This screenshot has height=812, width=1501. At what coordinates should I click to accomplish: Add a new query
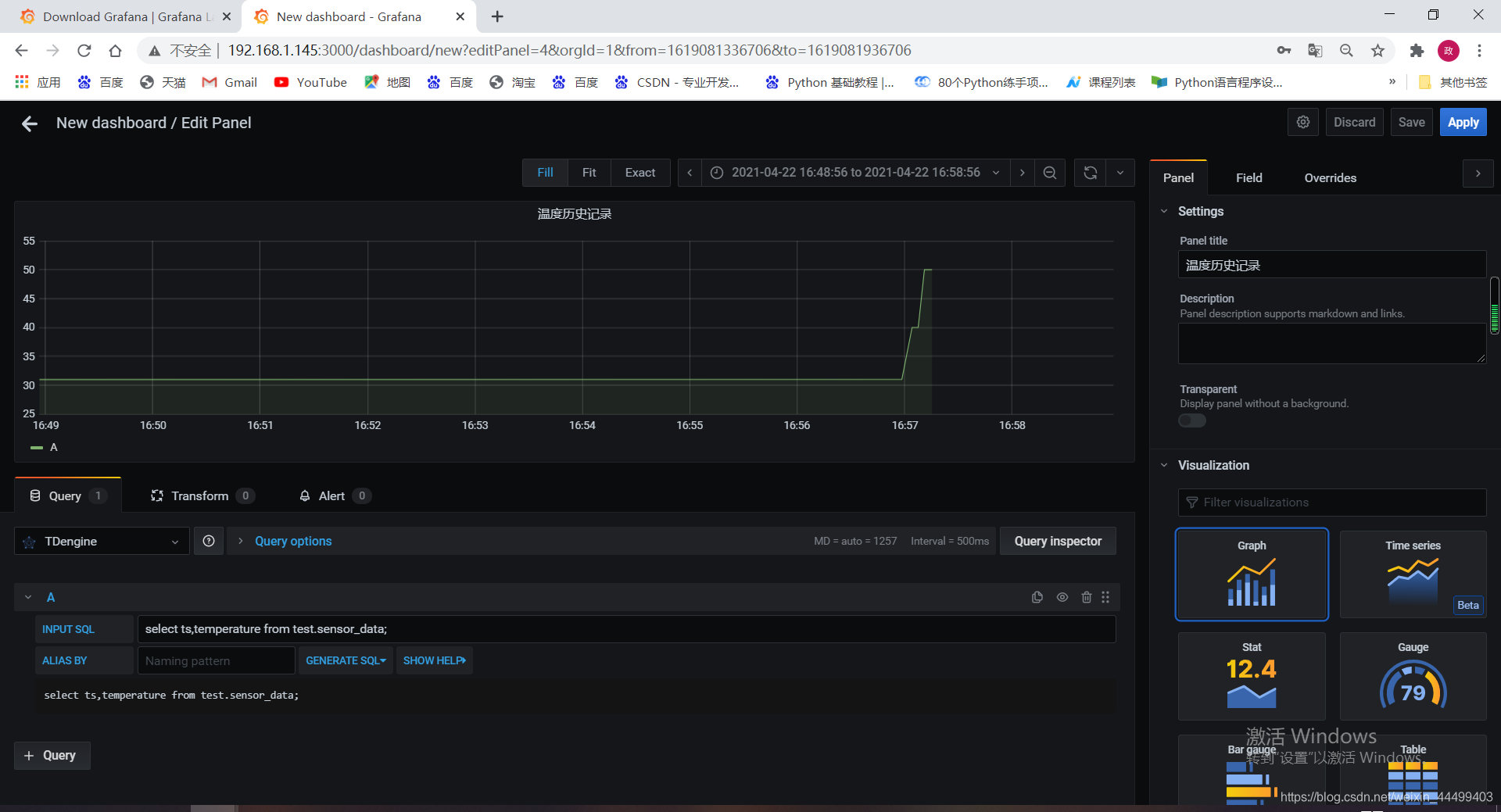tap(52, 756)
